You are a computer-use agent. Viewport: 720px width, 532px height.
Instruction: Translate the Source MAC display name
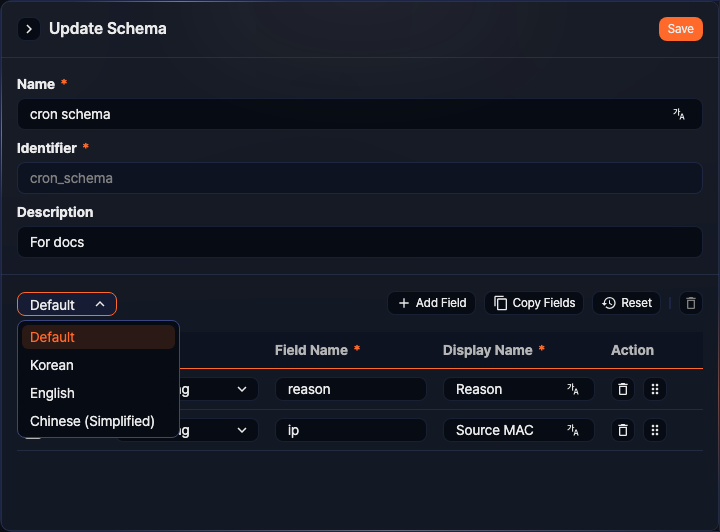573,430
